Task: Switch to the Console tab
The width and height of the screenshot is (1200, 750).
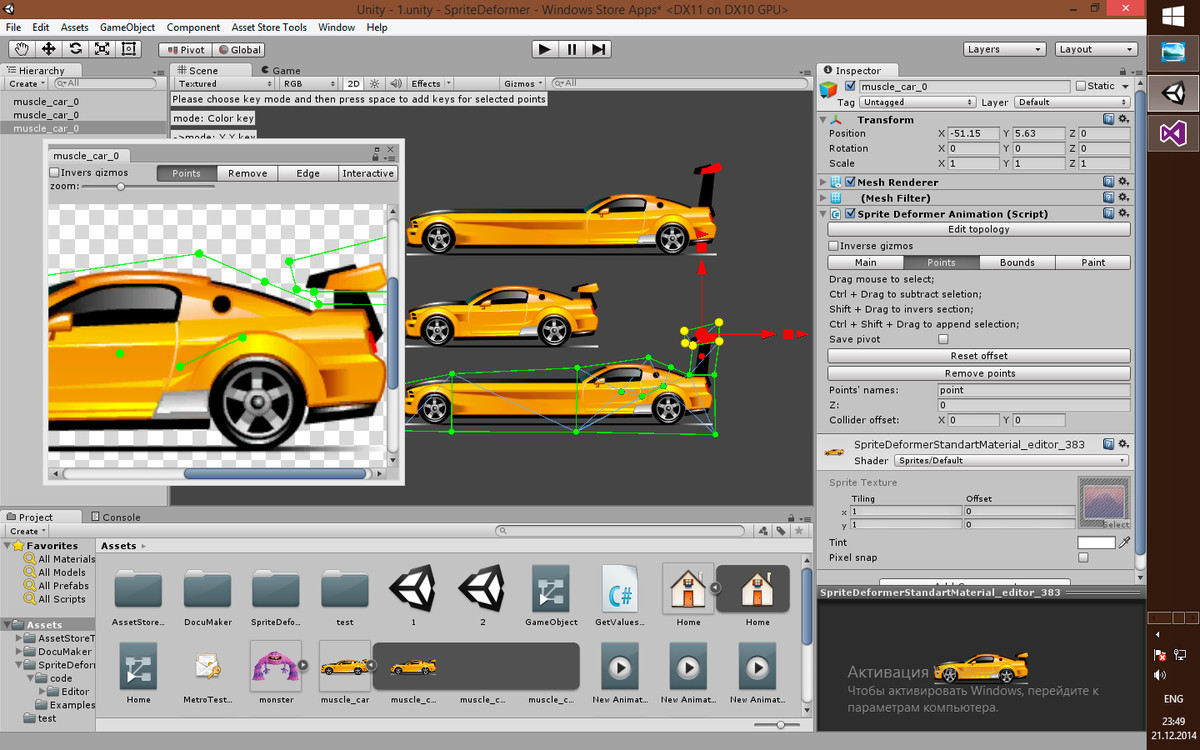Action: [115, 517]
